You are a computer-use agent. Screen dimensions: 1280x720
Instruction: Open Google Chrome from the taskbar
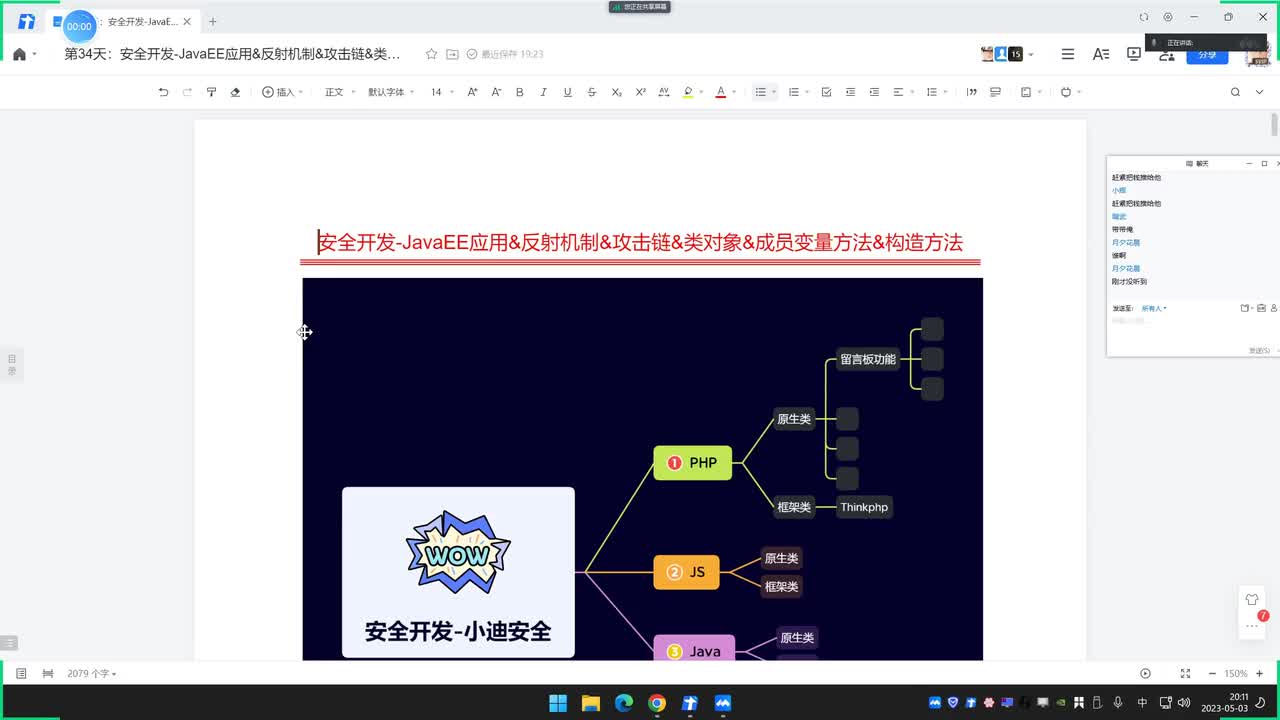(x=657, y=703)
